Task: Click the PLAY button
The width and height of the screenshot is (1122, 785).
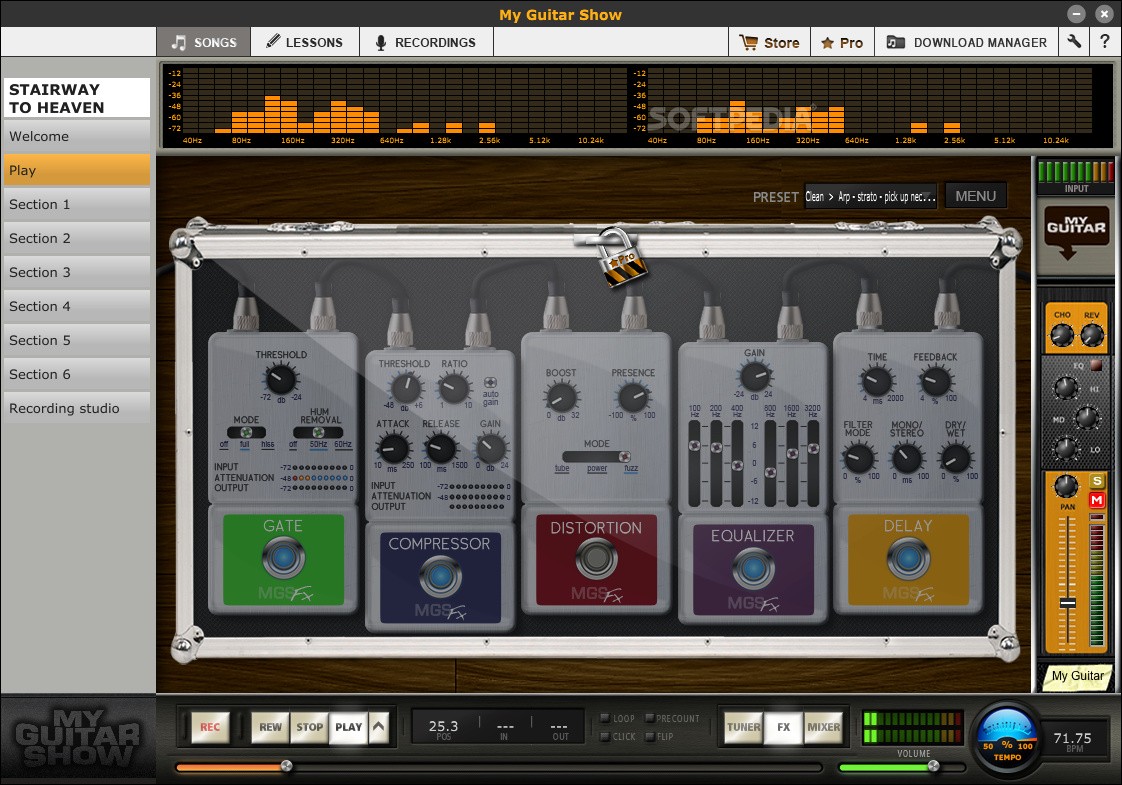Action: [x=348, y=727]
